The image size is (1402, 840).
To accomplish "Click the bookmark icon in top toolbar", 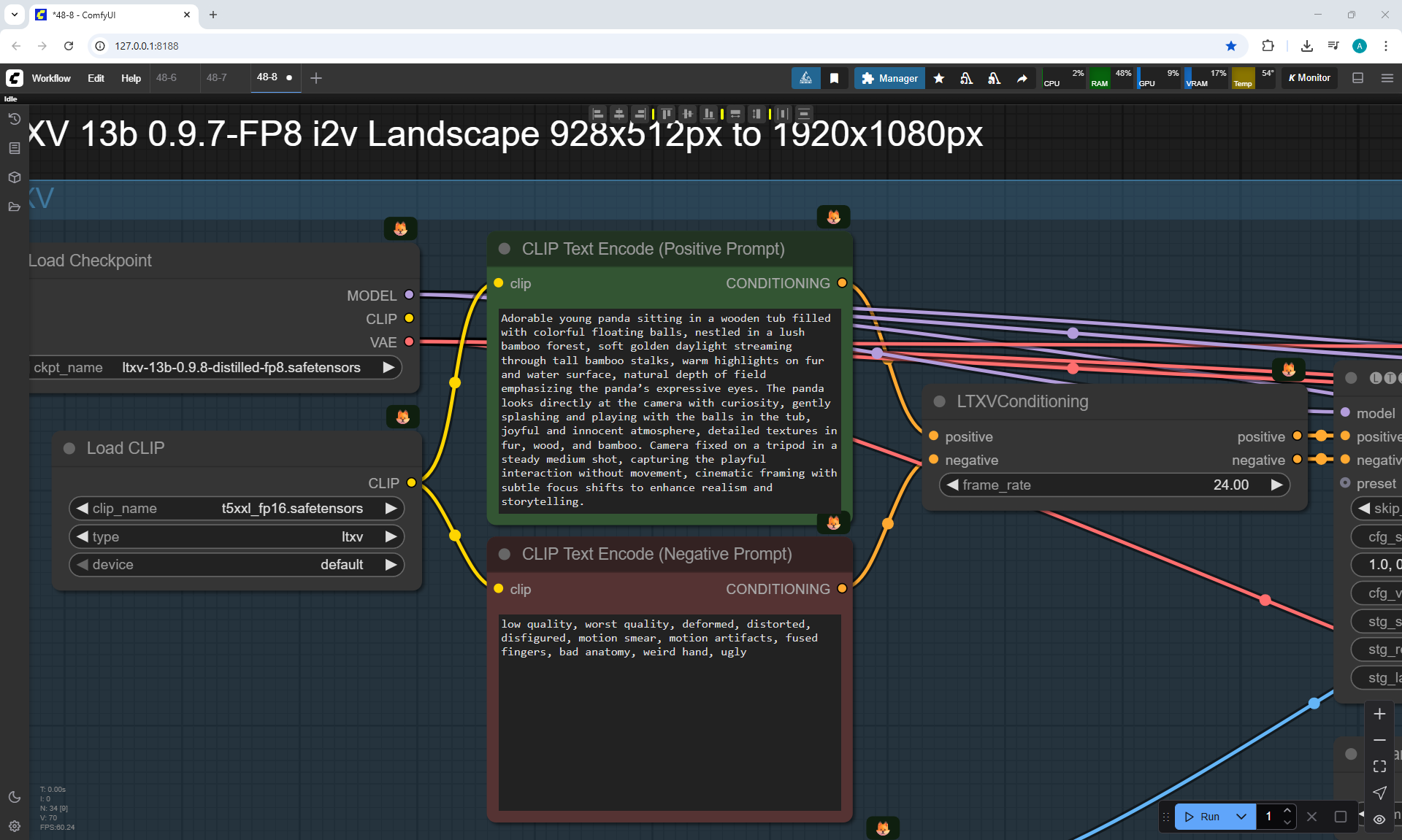I will point(834,78).
